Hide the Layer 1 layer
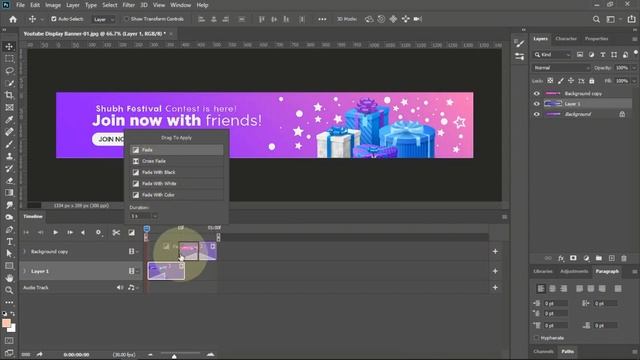The width and height of the screenshot is (640, 360). pos(537,104)
